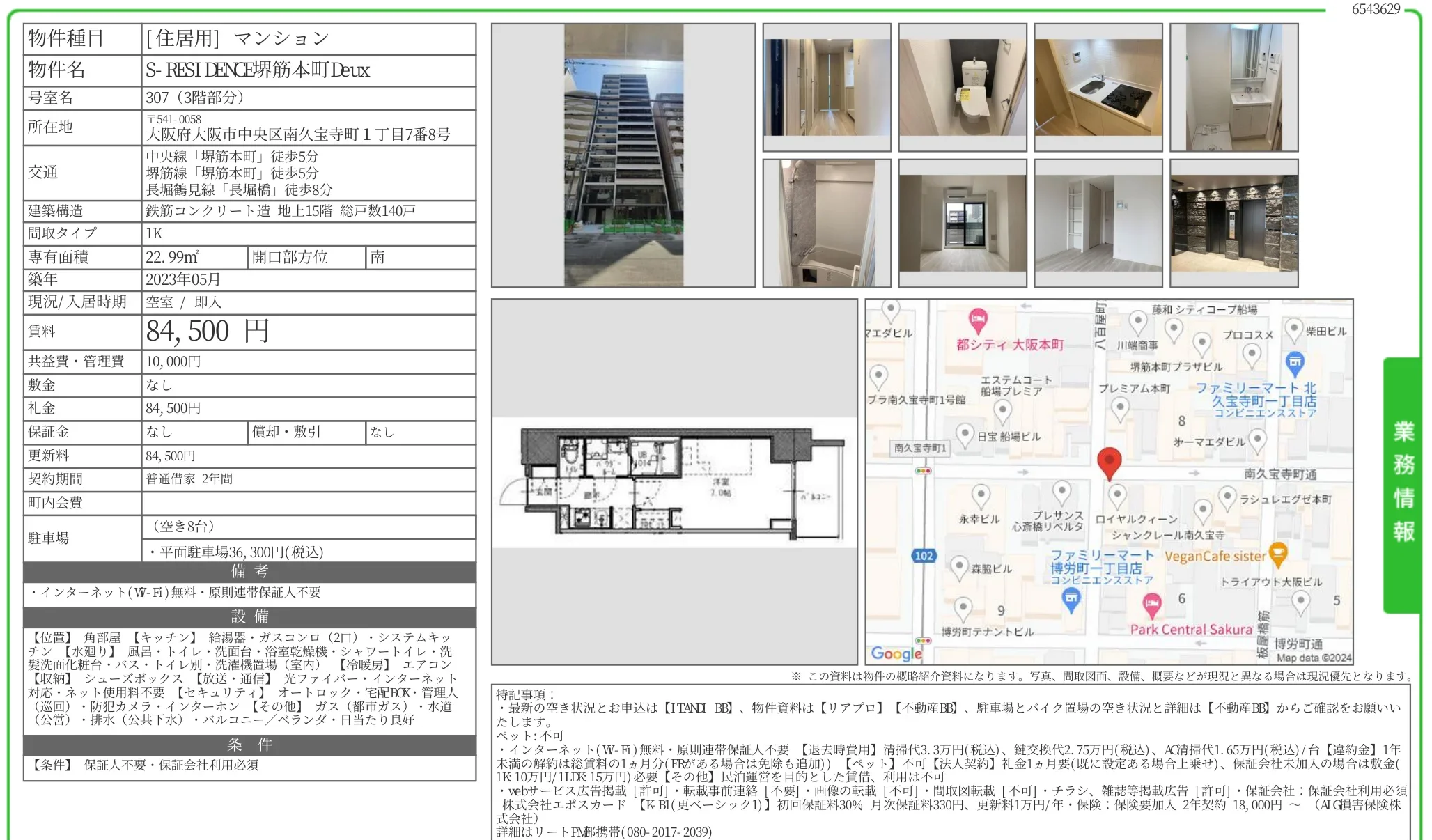The height and width of the screenshot is (840, 1432).
Task: Click the 普通借家 2年間 contract term
Action: (189, 479)
